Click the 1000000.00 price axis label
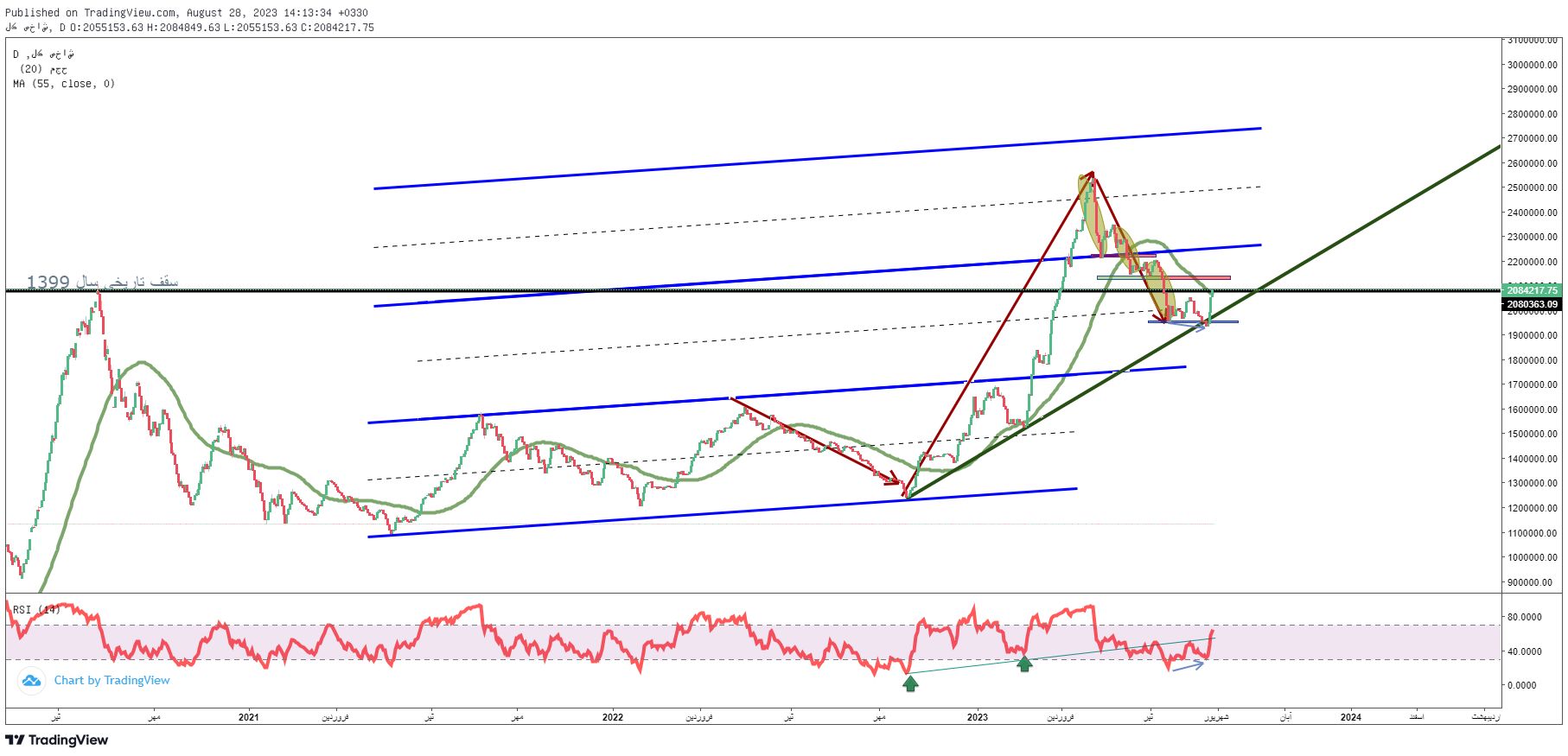Screen dimensions: 1568x756 pos(1533,557)
